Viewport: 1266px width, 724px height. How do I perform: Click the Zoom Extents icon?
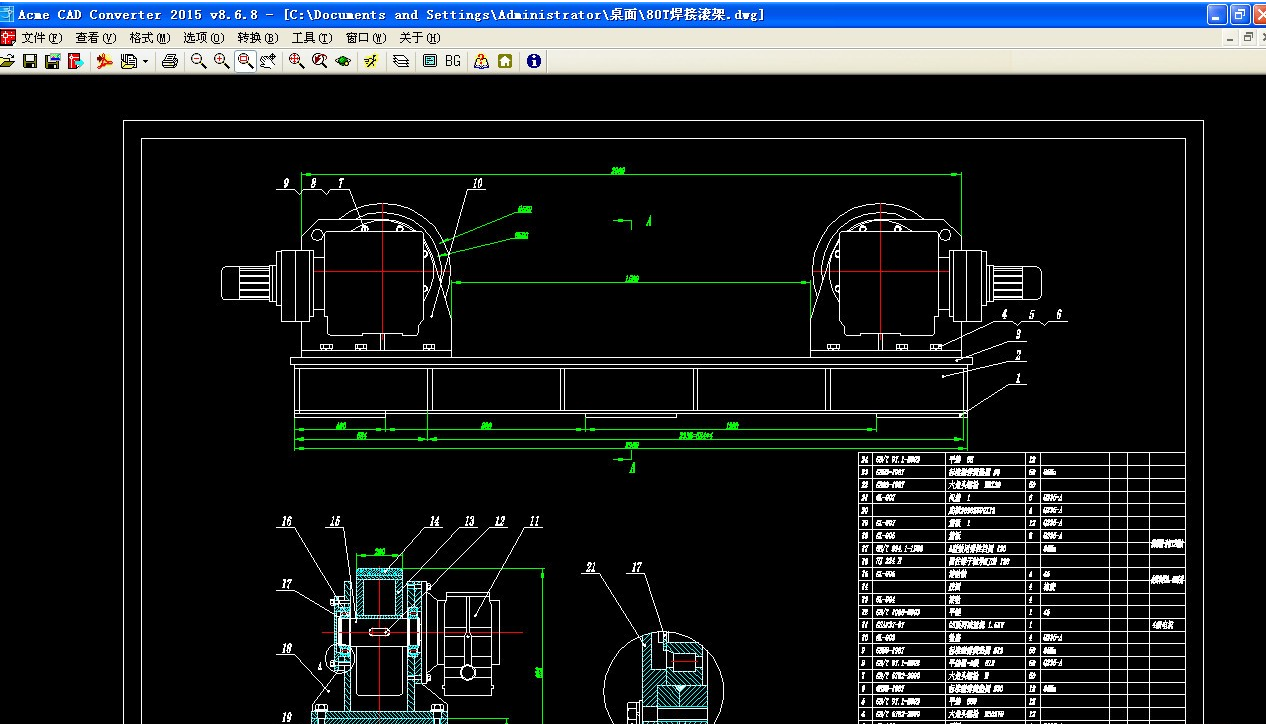(296, 61)
